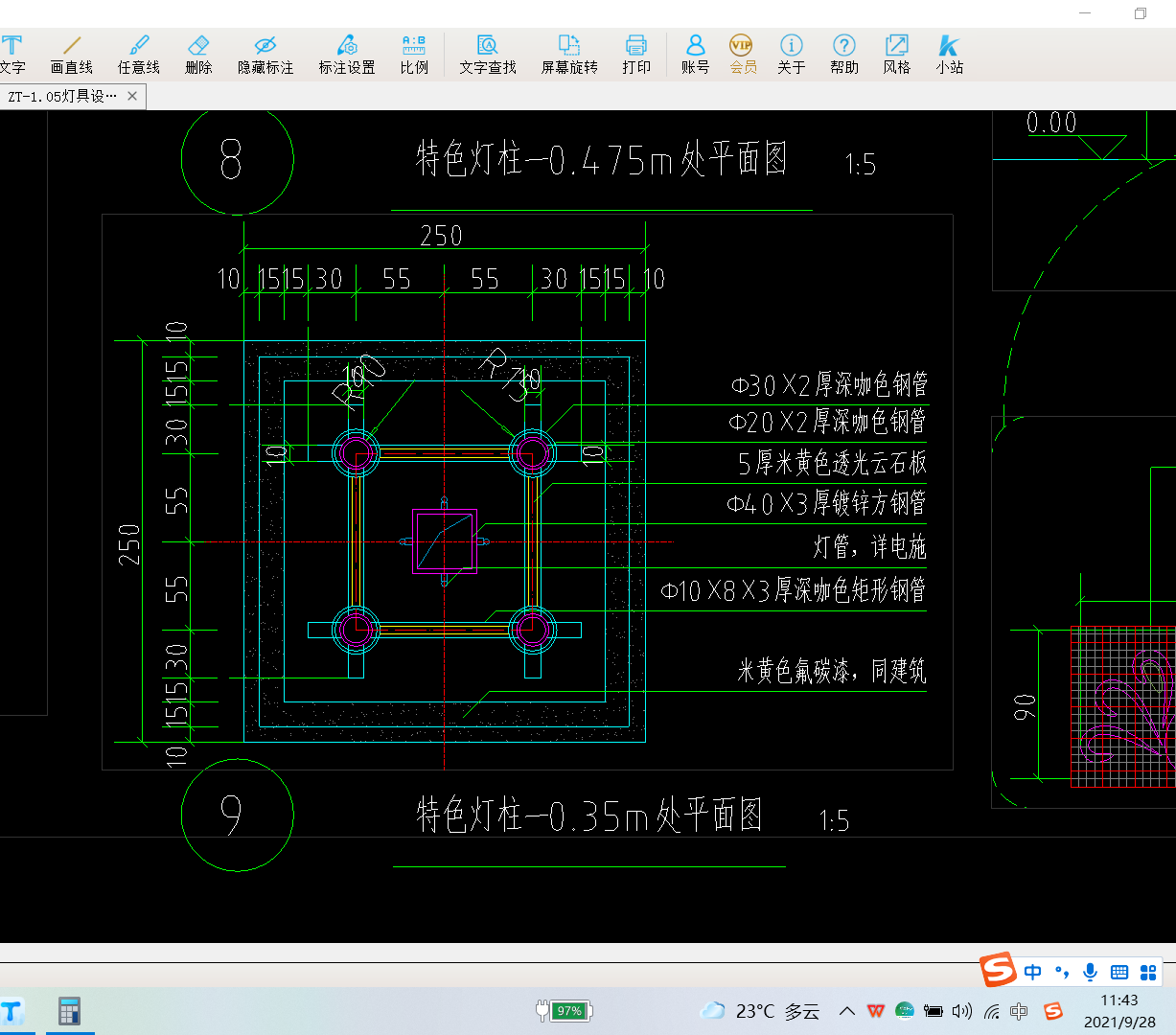The height and width of the screenshot is (1035, 1176).
Task: Click the WPS tray icon
Action: click(x=876, y=1011)
